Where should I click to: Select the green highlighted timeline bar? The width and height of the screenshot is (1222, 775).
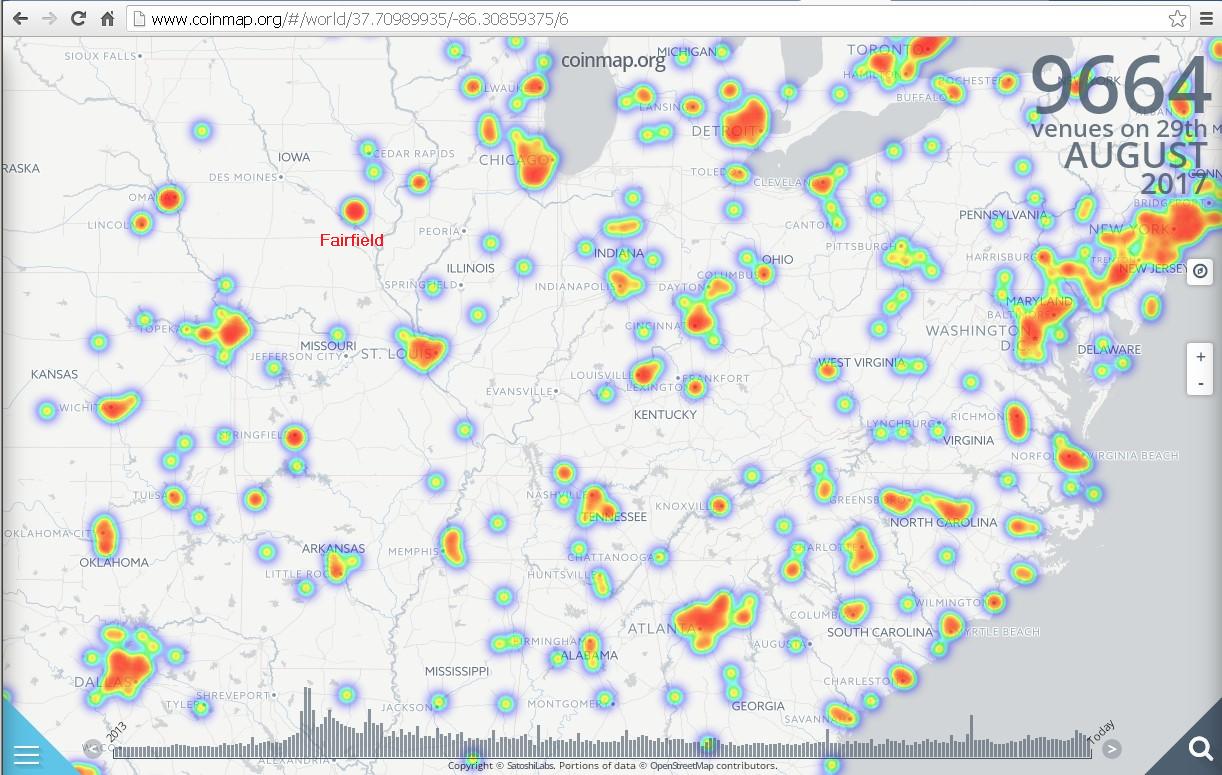coord(708,744)
